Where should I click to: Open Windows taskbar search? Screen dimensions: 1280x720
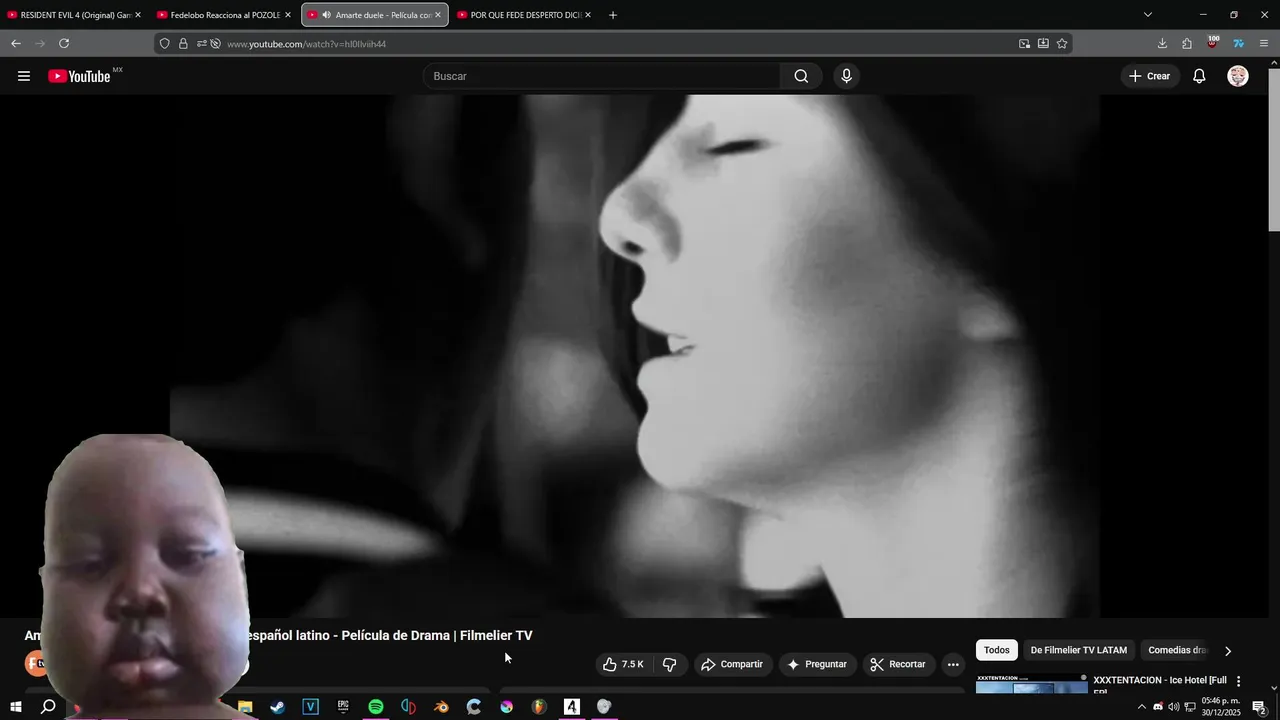(x=48, y=707)
